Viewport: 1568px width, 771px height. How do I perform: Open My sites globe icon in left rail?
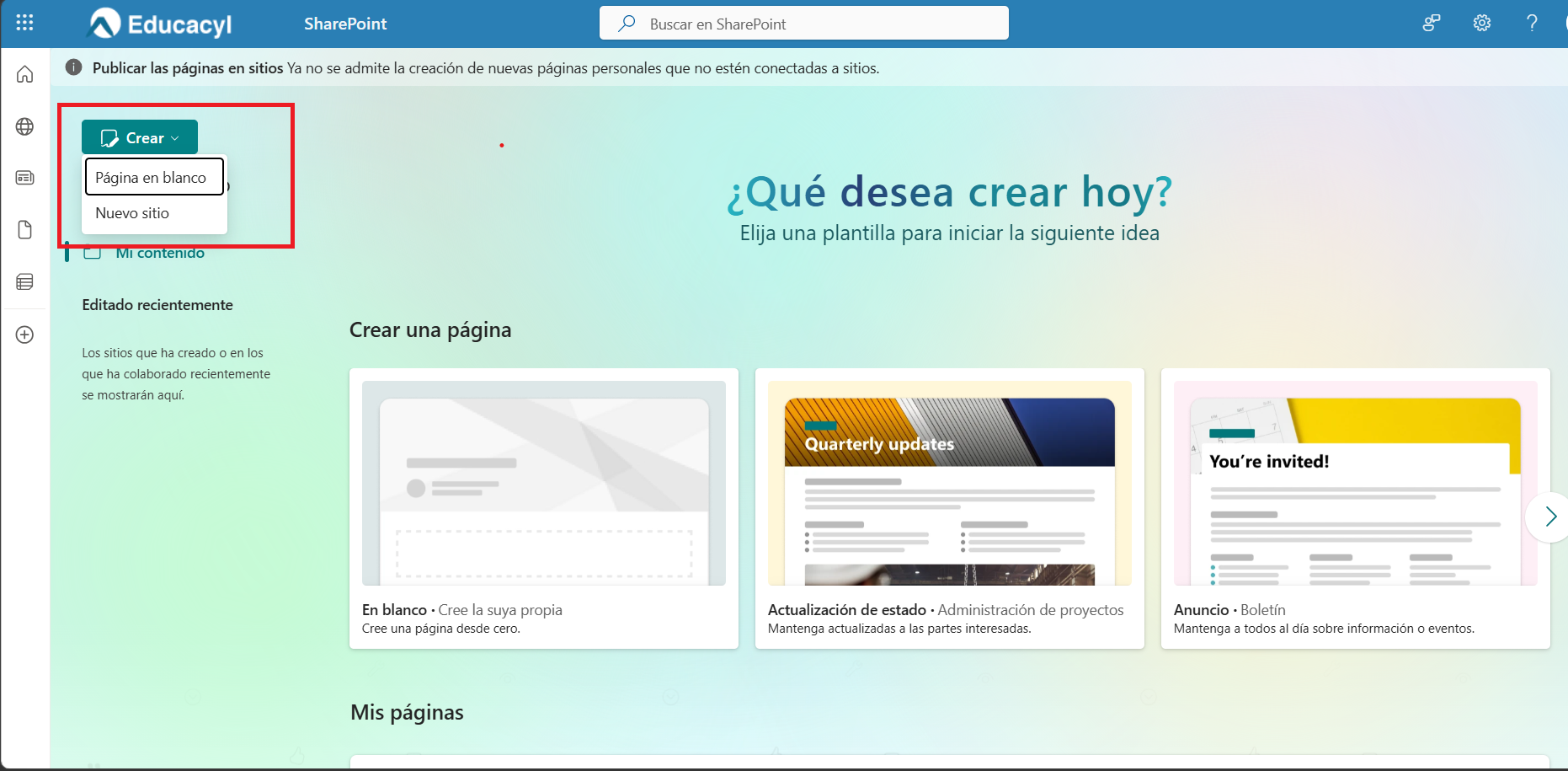[25, 126]
